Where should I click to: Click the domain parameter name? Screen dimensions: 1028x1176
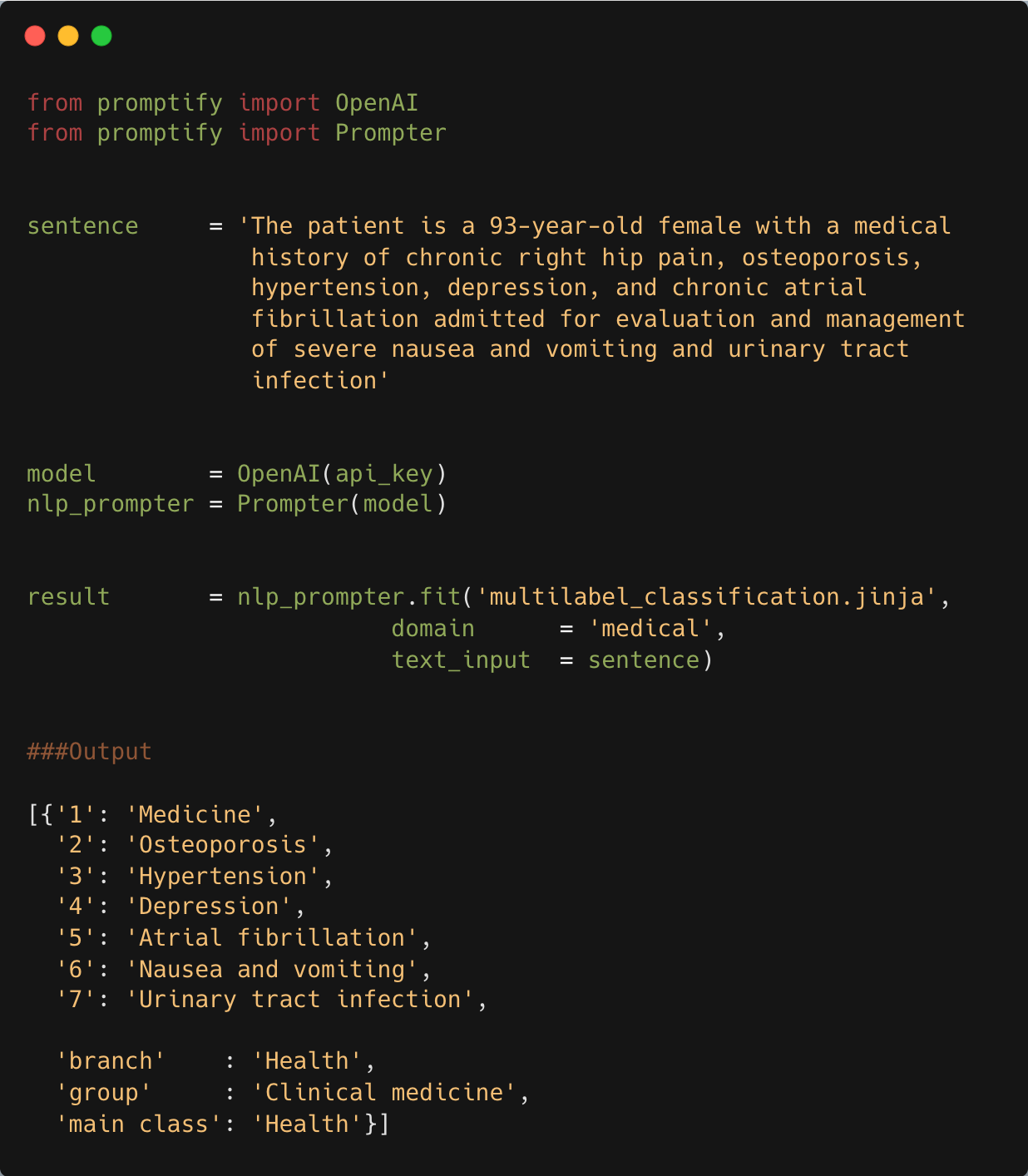[432, 629]
